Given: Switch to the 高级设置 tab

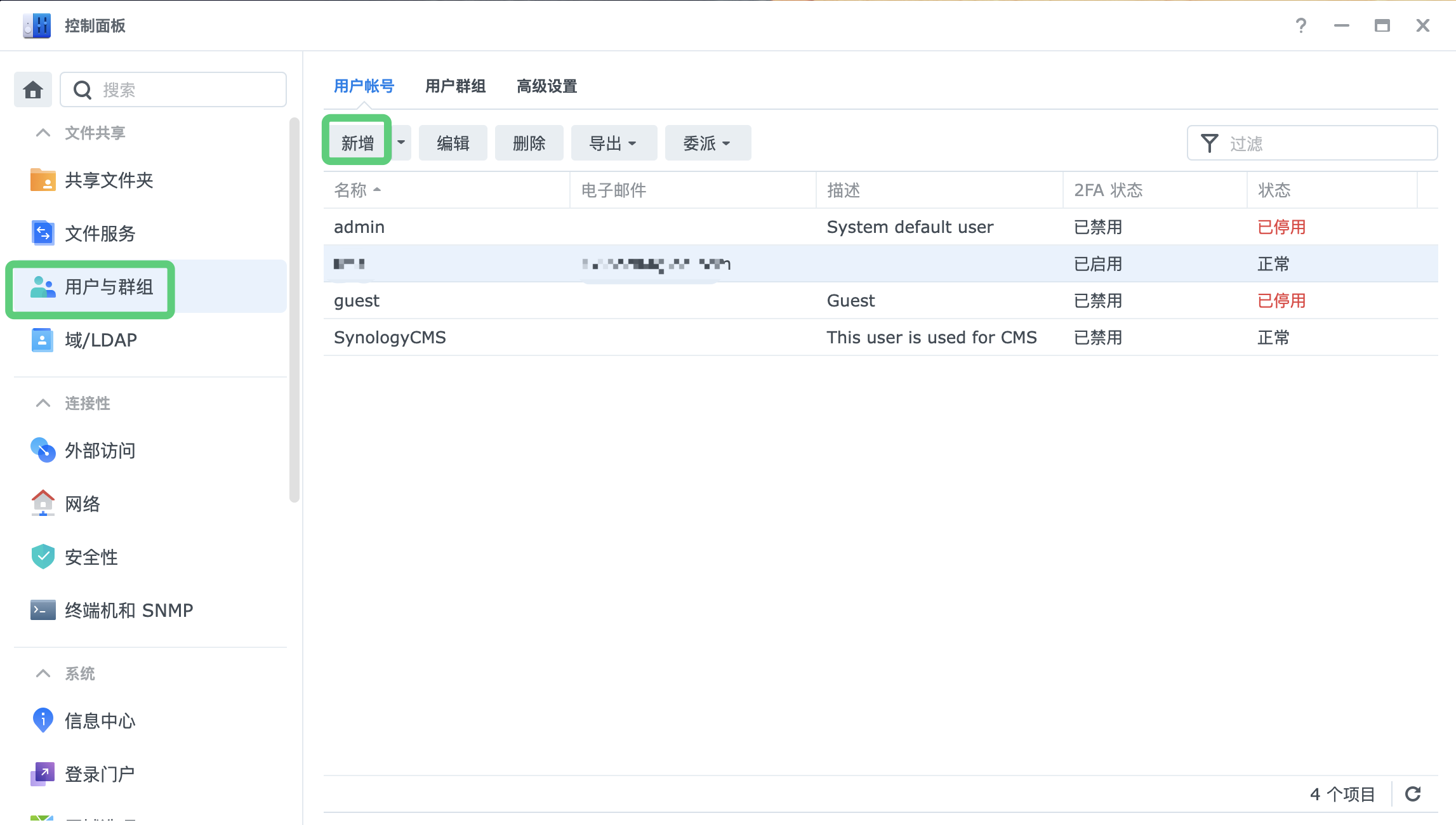Looking at the screenshot, I should pyautogui.click(x=546, y=86).
